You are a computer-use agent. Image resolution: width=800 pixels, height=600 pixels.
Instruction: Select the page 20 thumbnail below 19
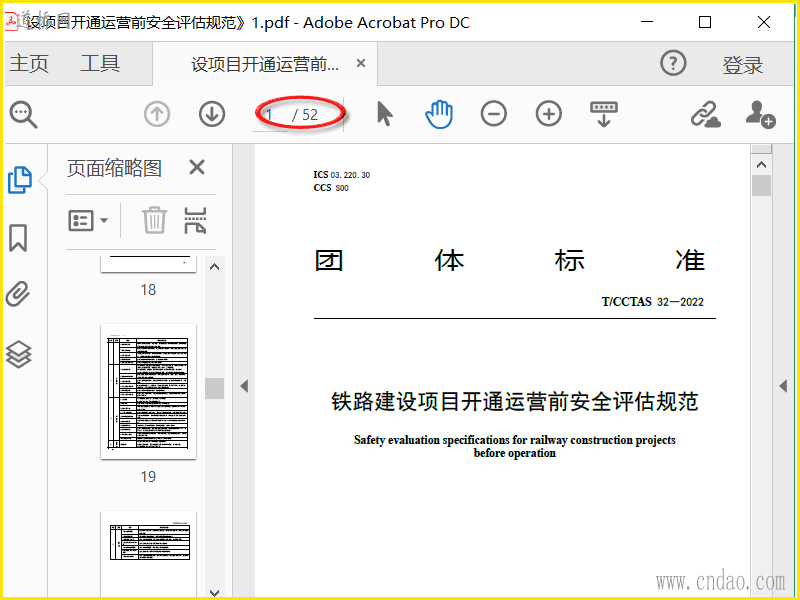148,554
